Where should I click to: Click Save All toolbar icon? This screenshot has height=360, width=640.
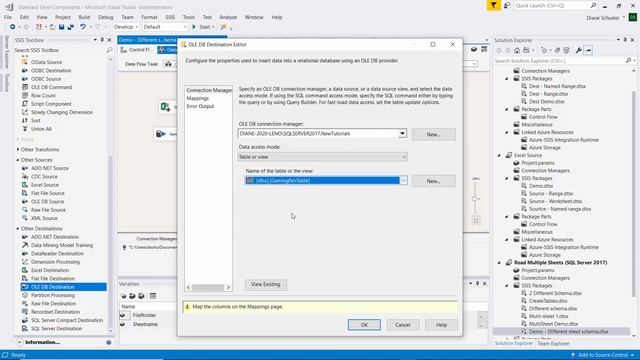point(70,27)
